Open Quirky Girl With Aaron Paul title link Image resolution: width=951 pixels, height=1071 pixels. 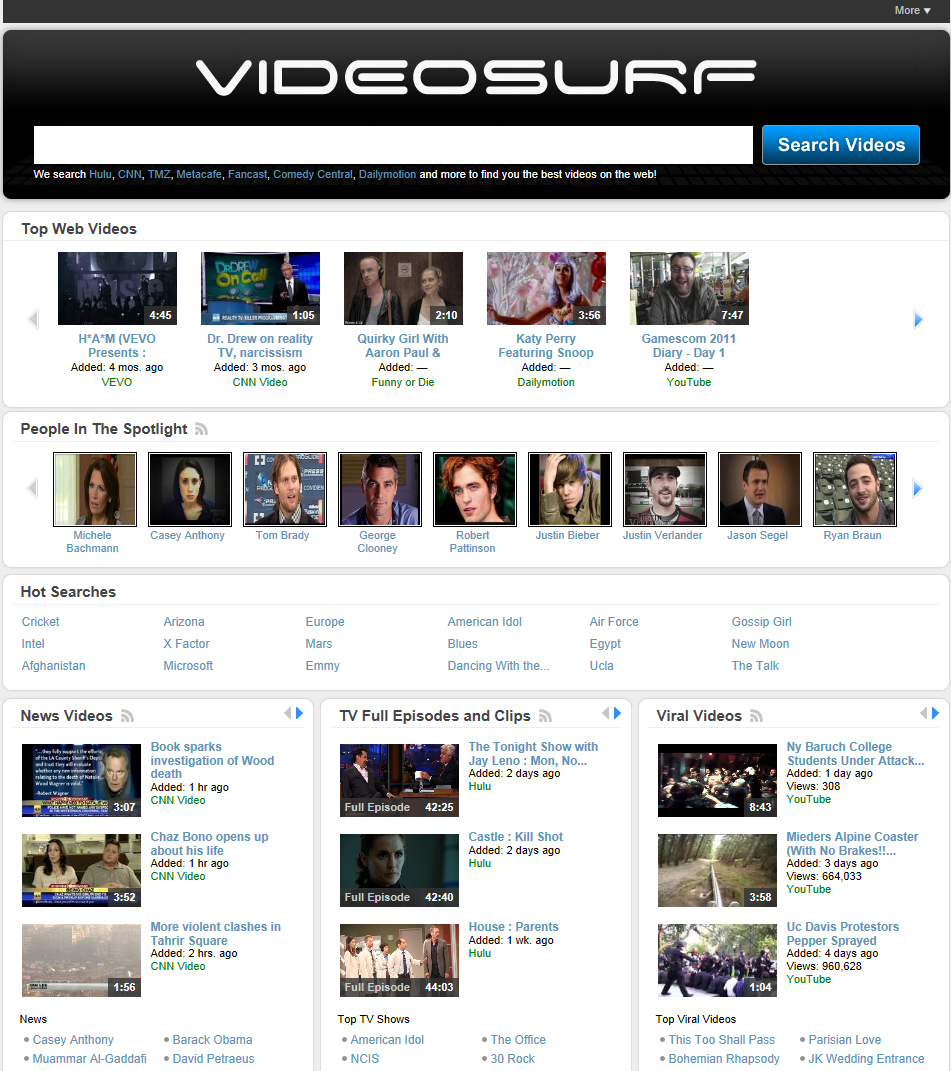click(x=402, y=346)
